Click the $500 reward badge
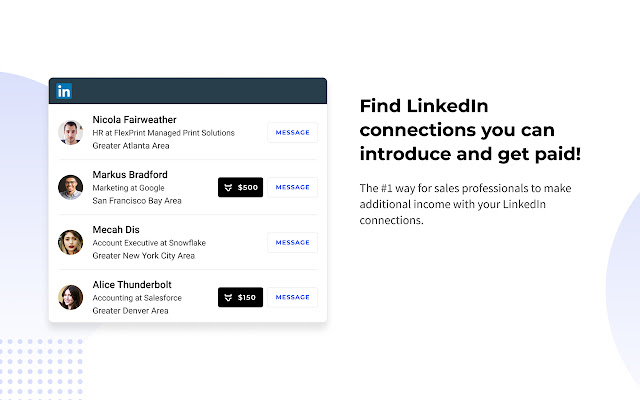Viewport: 640px width, 400px height. [240, 187]
